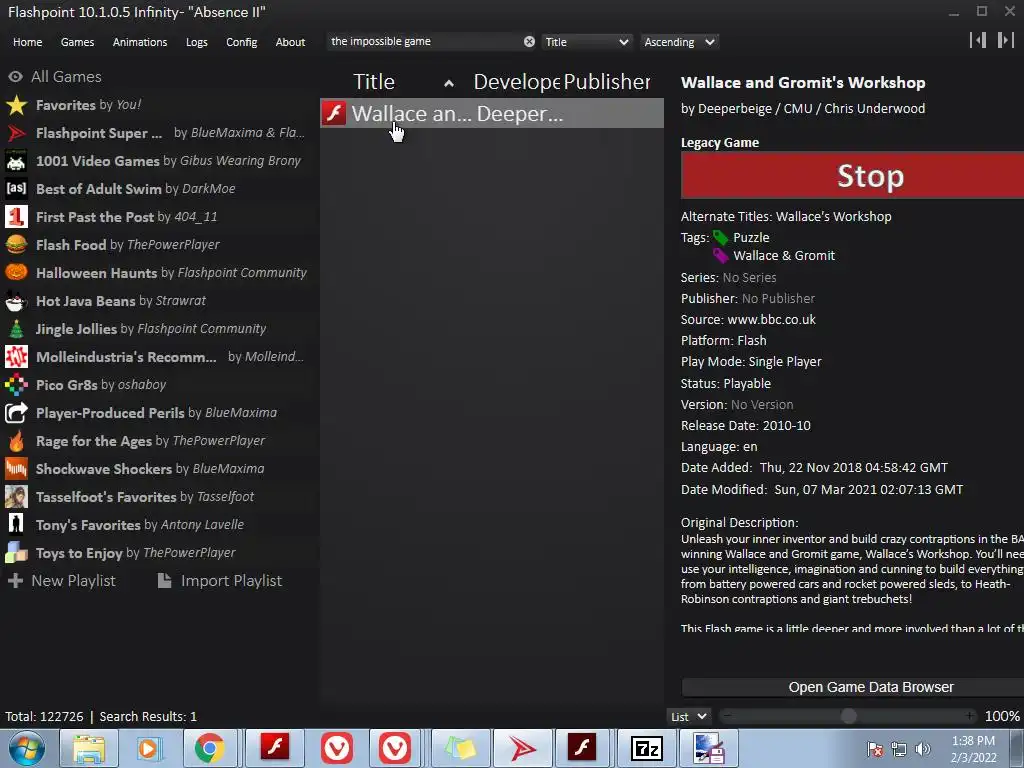Collapse the left sidebar with the toggle icon
This screenshot has width=1024, height=768.
[x=978, y=40]
